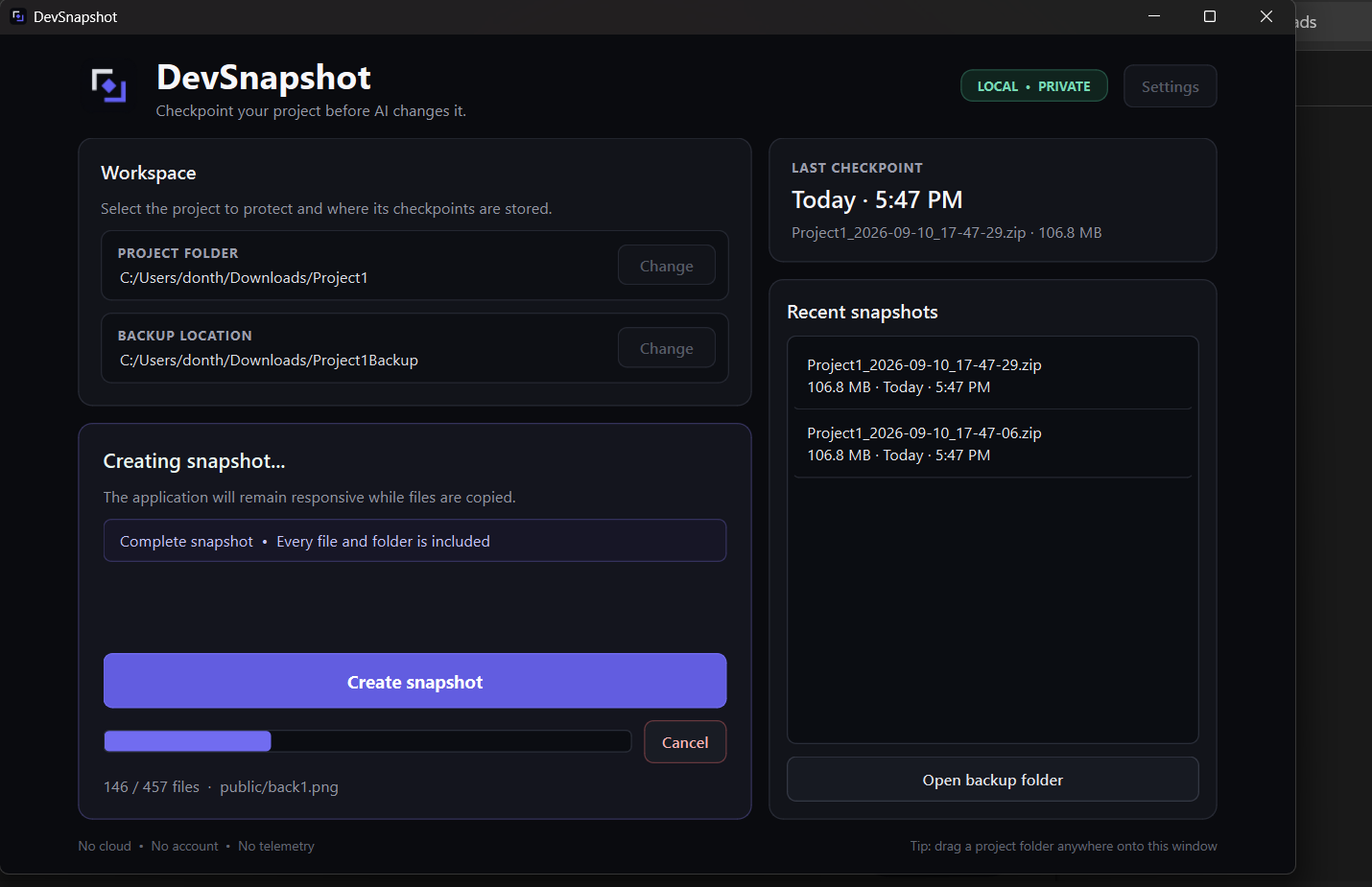Screen dimensions: 1372x887
Task: Click the DevSnapshot logo icon in header
Action: click(x=108, y=85)
